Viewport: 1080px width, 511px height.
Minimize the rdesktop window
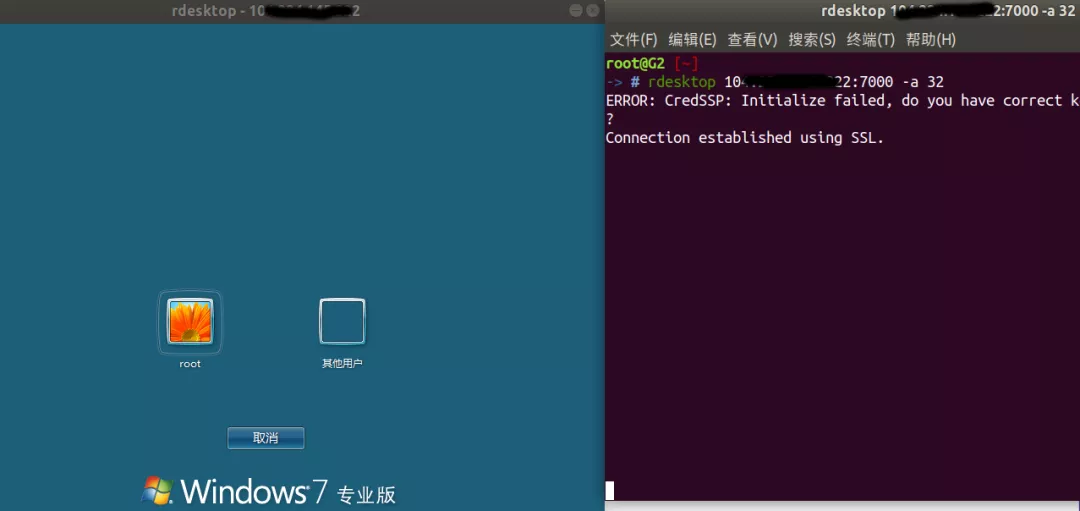click(576, 11)
